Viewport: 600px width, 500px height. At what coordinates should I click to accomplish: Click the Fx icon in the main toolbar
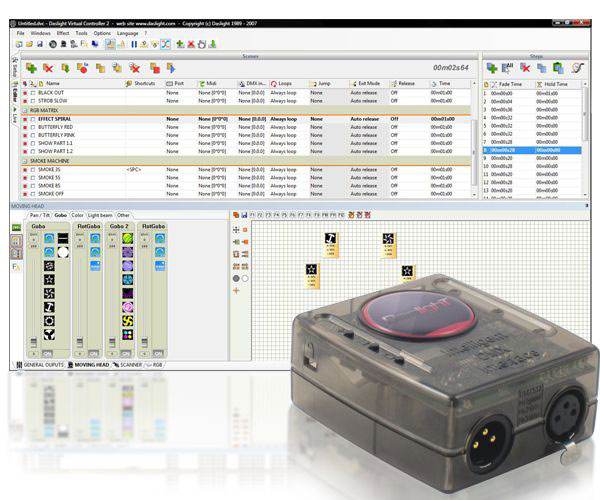[x=84, y=44]
